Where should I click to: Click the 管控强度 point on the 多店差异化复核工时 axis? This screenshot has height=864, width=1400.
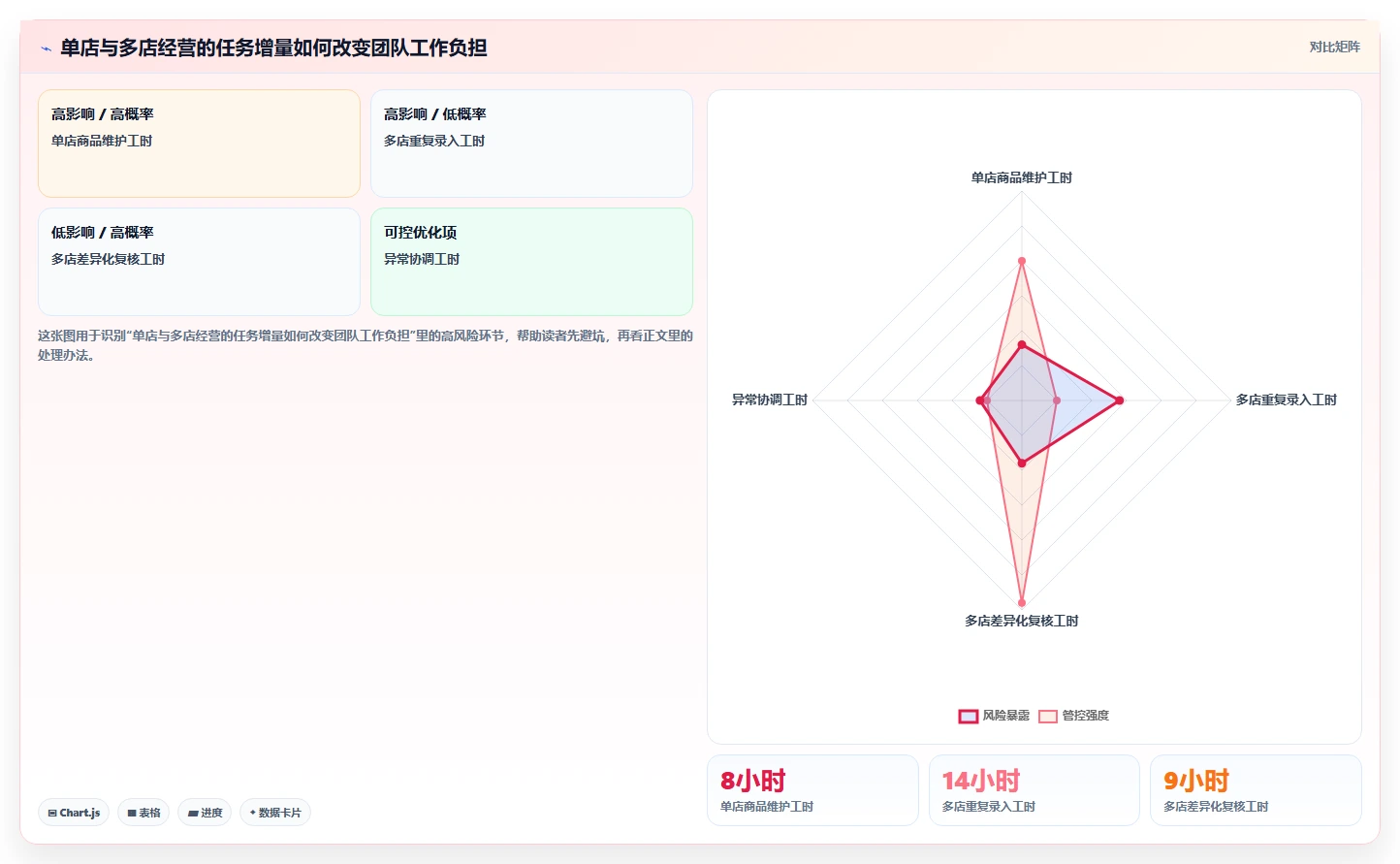click(1021, 603)
